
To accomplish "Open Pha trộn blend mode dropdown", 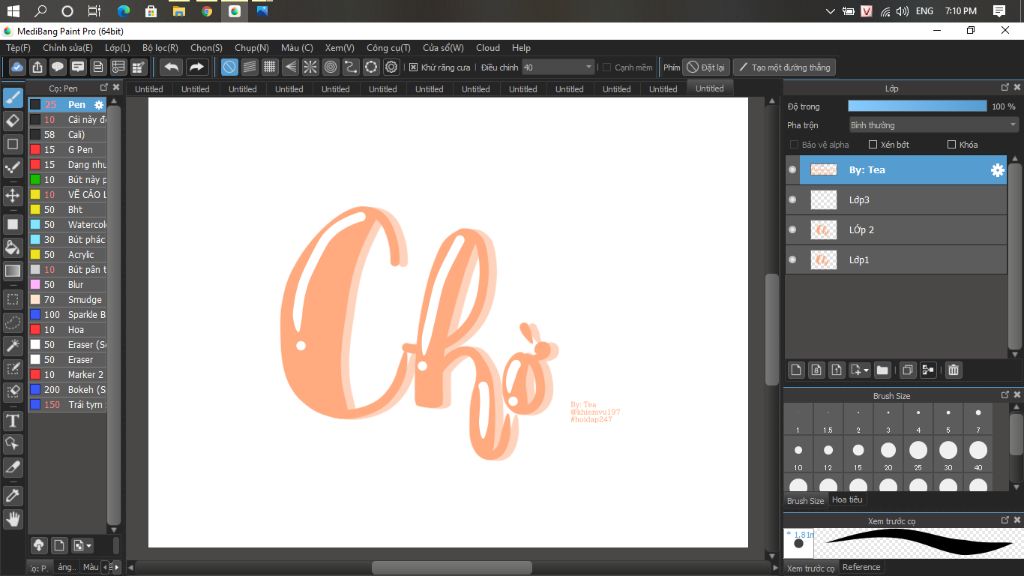I will [933, 125].
